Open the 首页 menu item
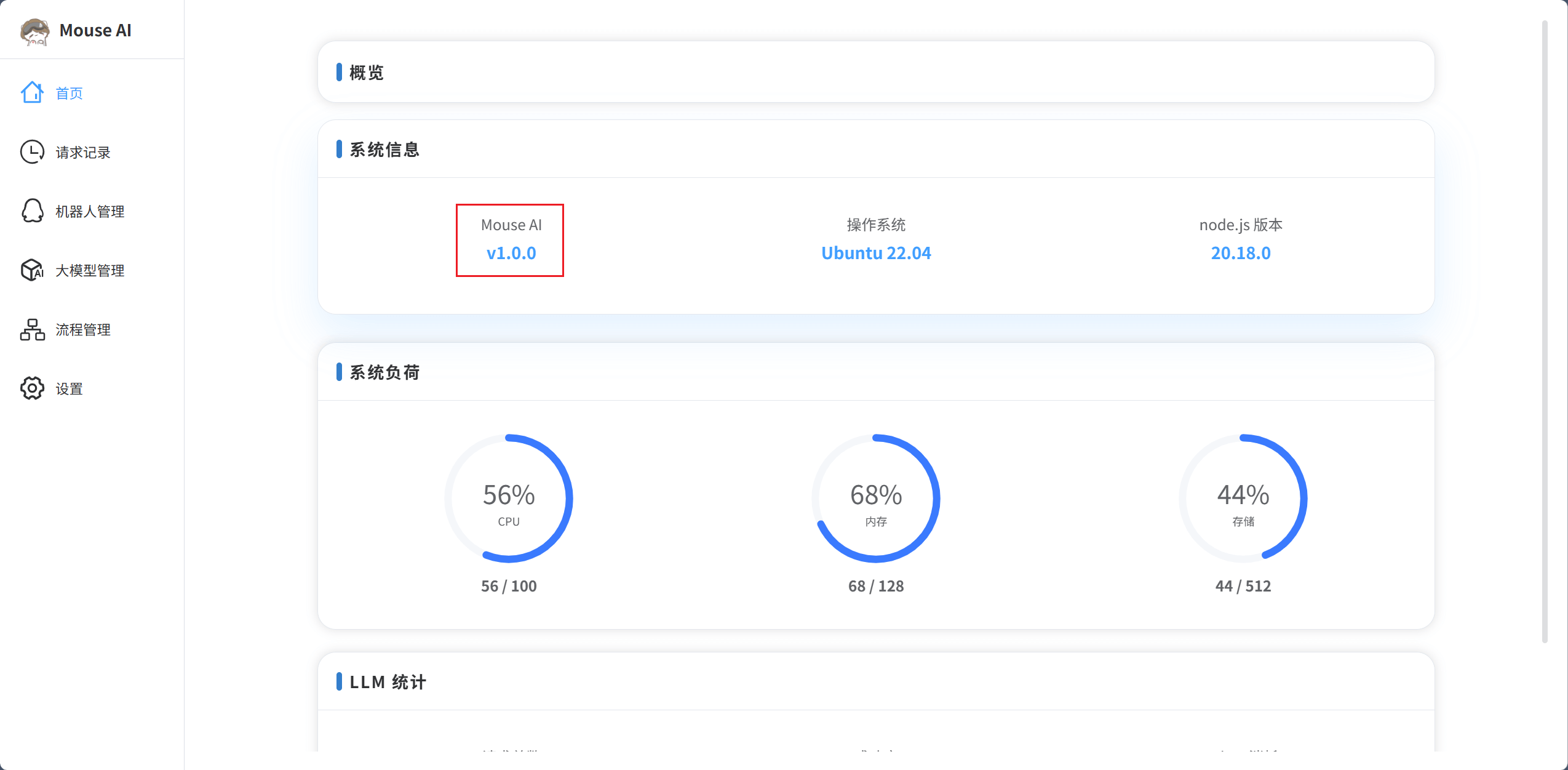The width and height of the screenshot is (1568, 770). [x=69, y=93]
